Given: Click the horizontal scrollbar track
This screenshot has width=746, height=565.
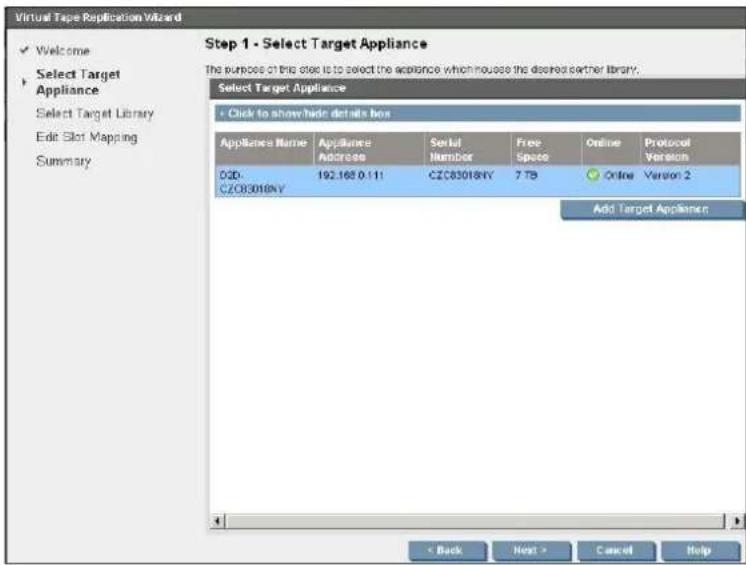Looking at the screenshot, I should 475,521.
